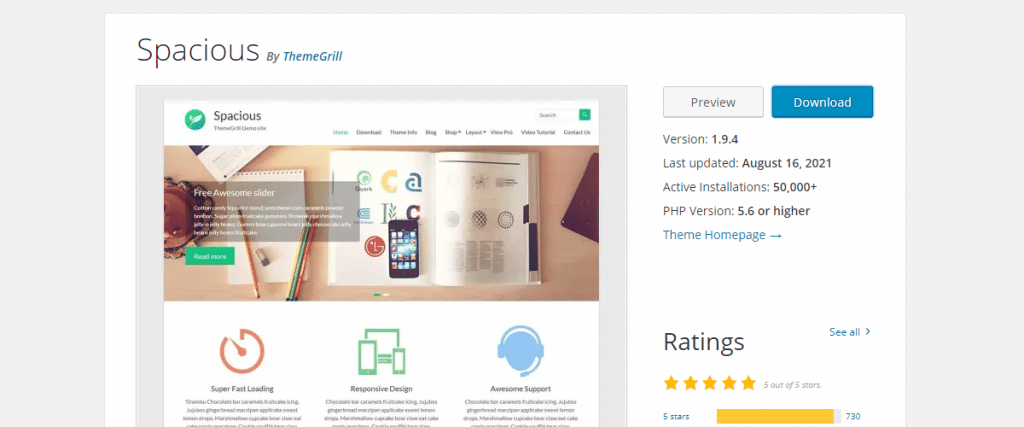
Task: Click the green search magnifier icon
Action: (x=584, y=115)
